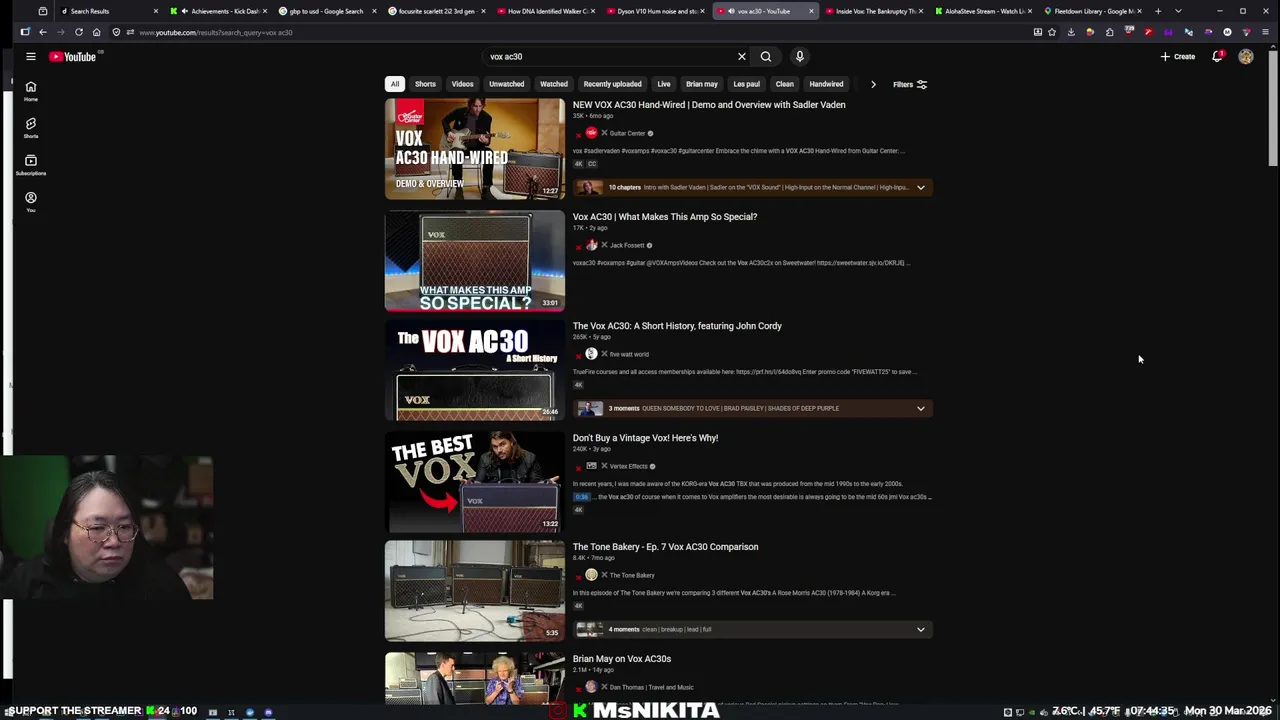Play the Tone Bakery 5:35 thumbnail
Screen dimensions: 1280x720
point(475,591)
